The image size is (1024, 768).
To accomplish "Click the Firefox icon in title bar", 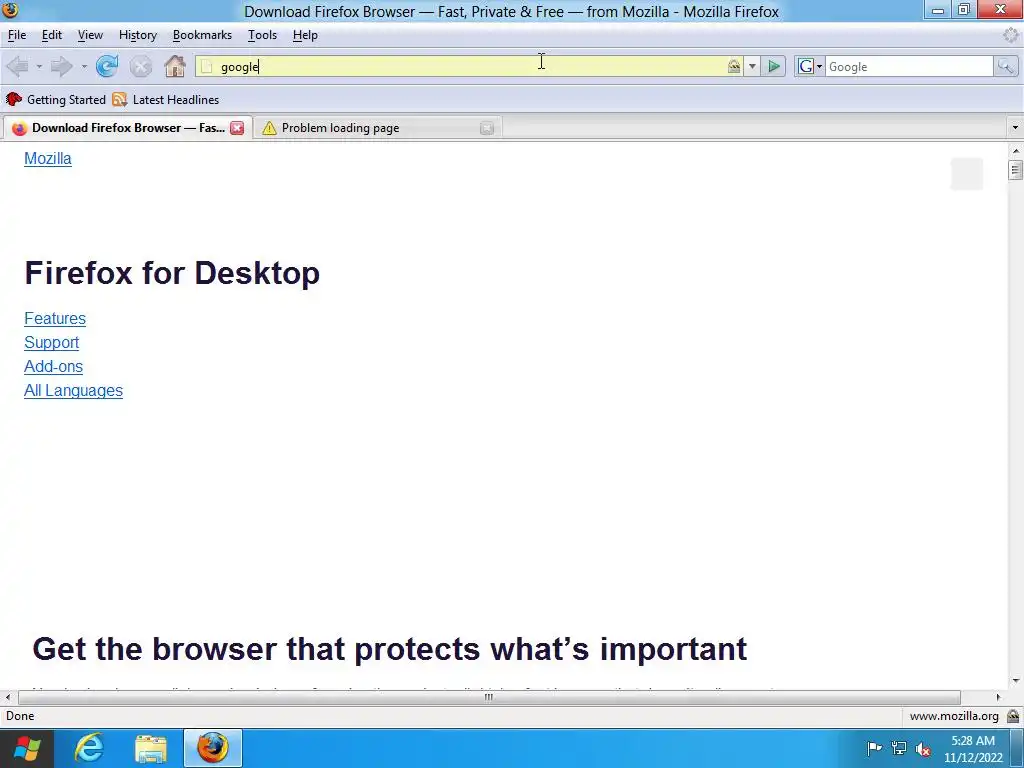I will [10, 10].
